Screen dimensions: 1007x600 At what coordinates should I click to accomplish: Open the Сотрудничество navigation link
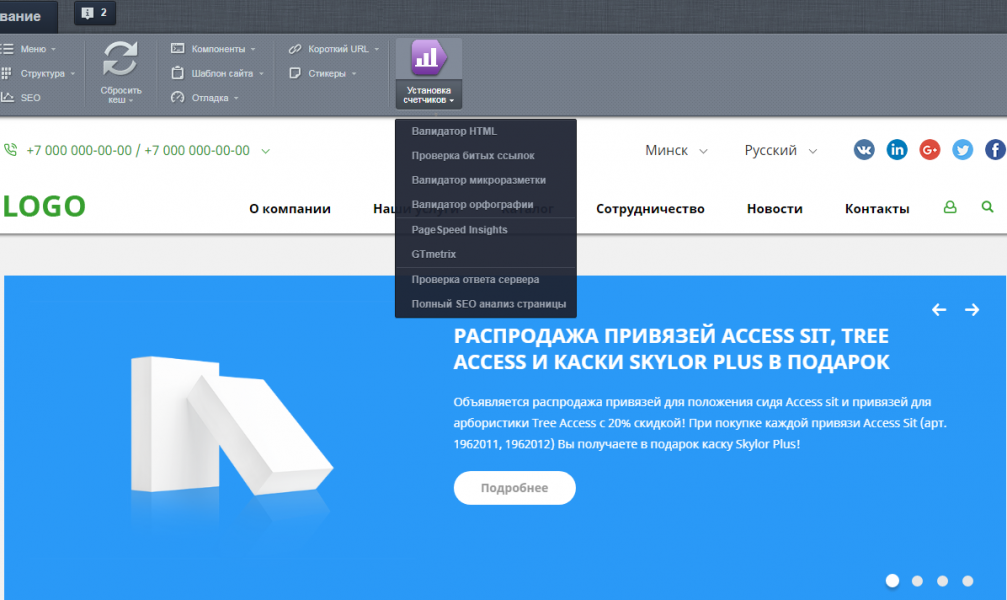click(650, 209)
